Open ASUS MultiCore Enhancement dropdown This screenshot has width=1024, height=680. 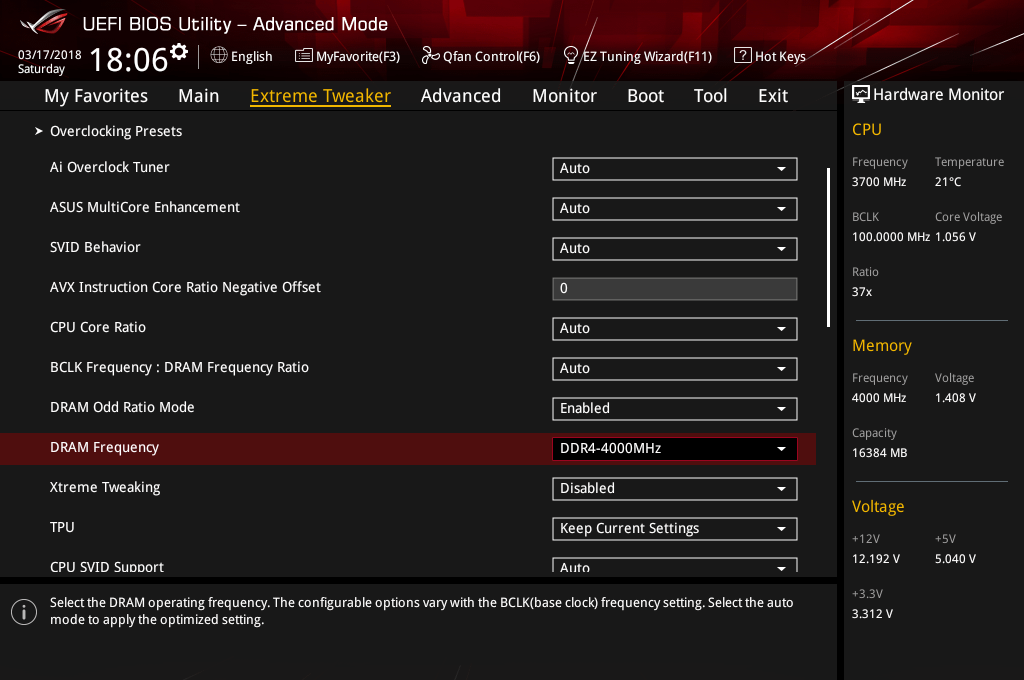point(675,208)
